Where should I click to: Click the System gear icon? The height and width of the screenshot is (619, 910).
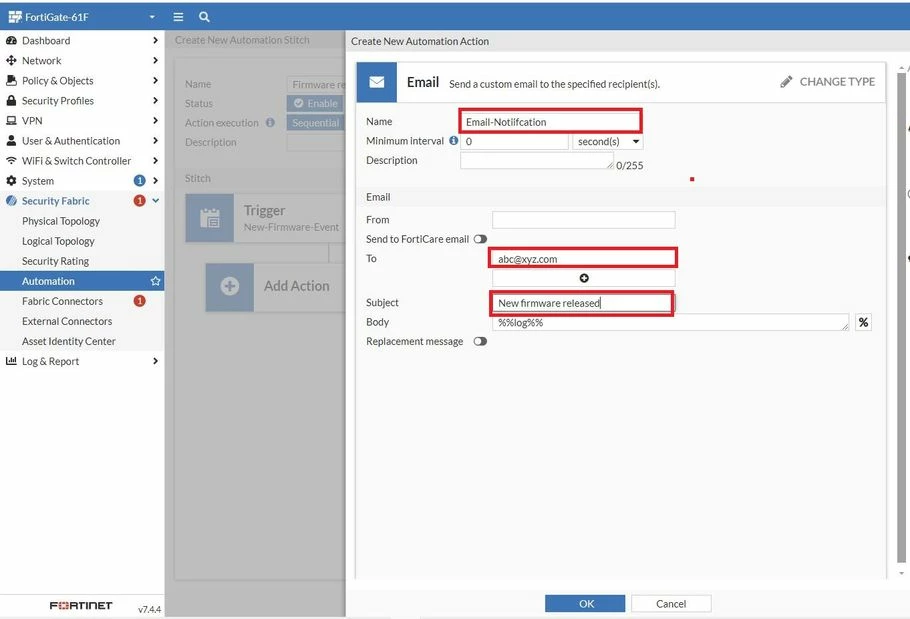[x=11, y=180]
